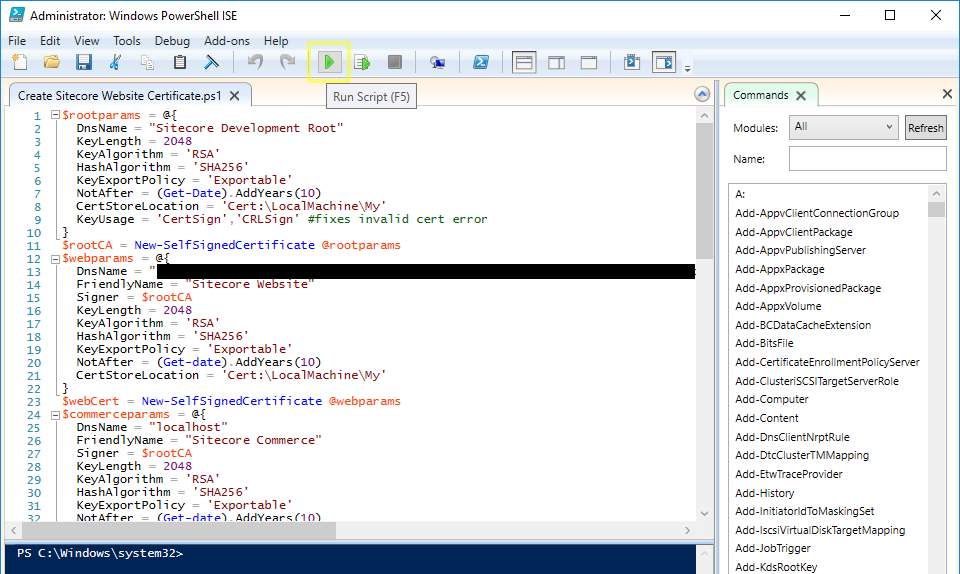Image resolution: width=960 pixels, height=574 pixels.
Task: Select Add-AppvClientConnectionGroup command
Action: click(x=817, y=213)
